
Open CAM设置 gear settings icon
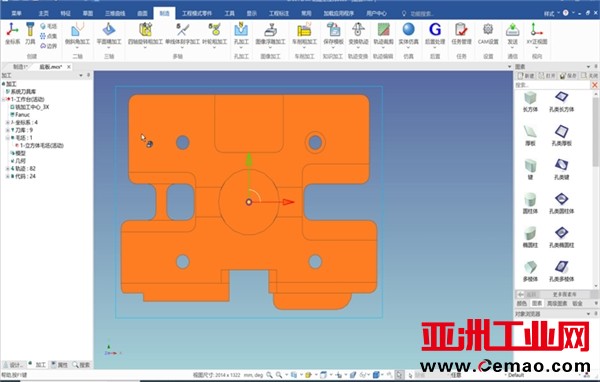(x=488, y=33)
